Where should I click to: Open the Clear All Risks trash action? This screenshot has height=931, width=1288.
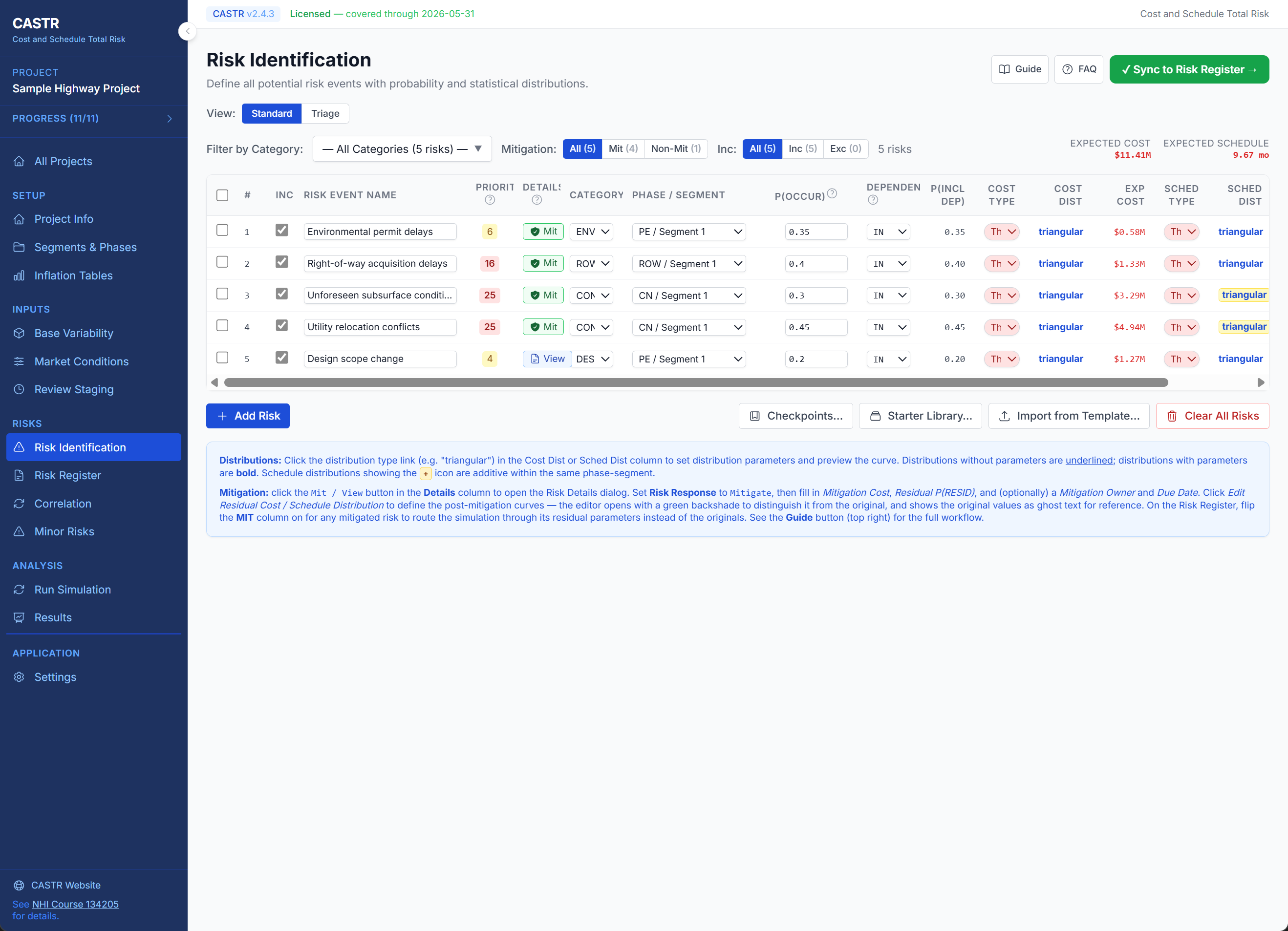1212,416
